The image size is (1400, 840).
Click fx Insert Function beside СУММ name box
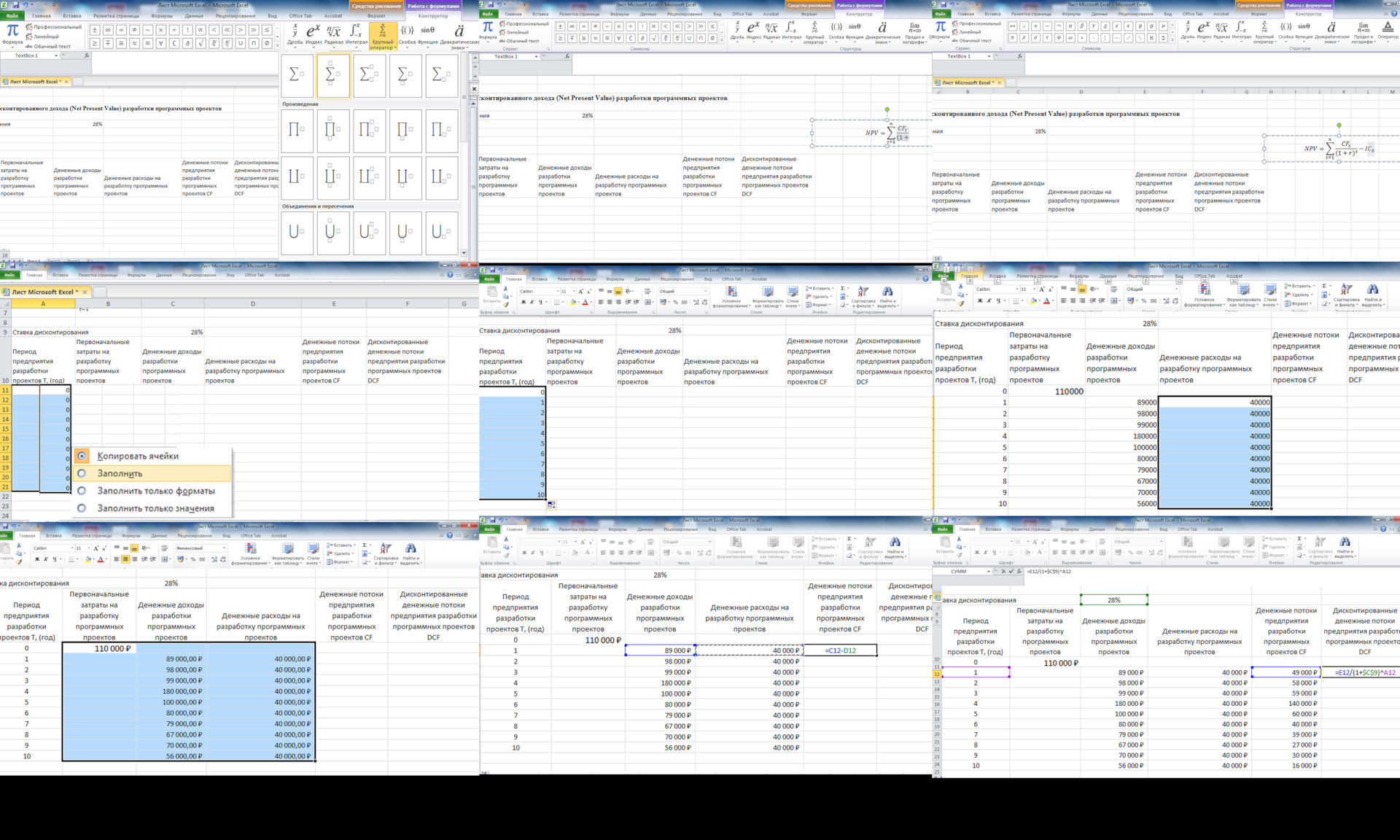pyautogui.click(x=1019, y=572)
